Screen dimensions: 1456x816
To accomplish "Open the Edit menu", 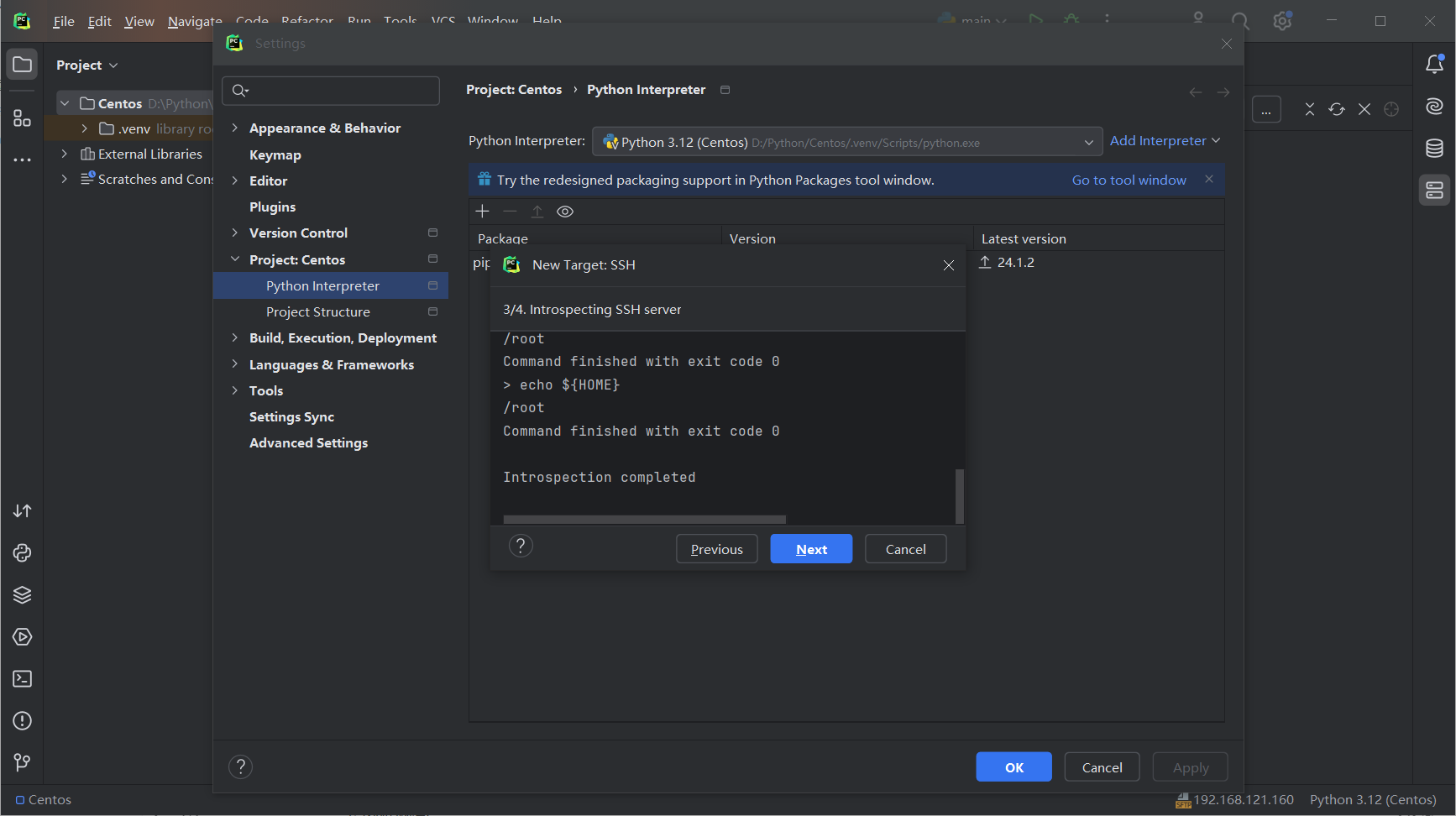I will click(100, 21).
